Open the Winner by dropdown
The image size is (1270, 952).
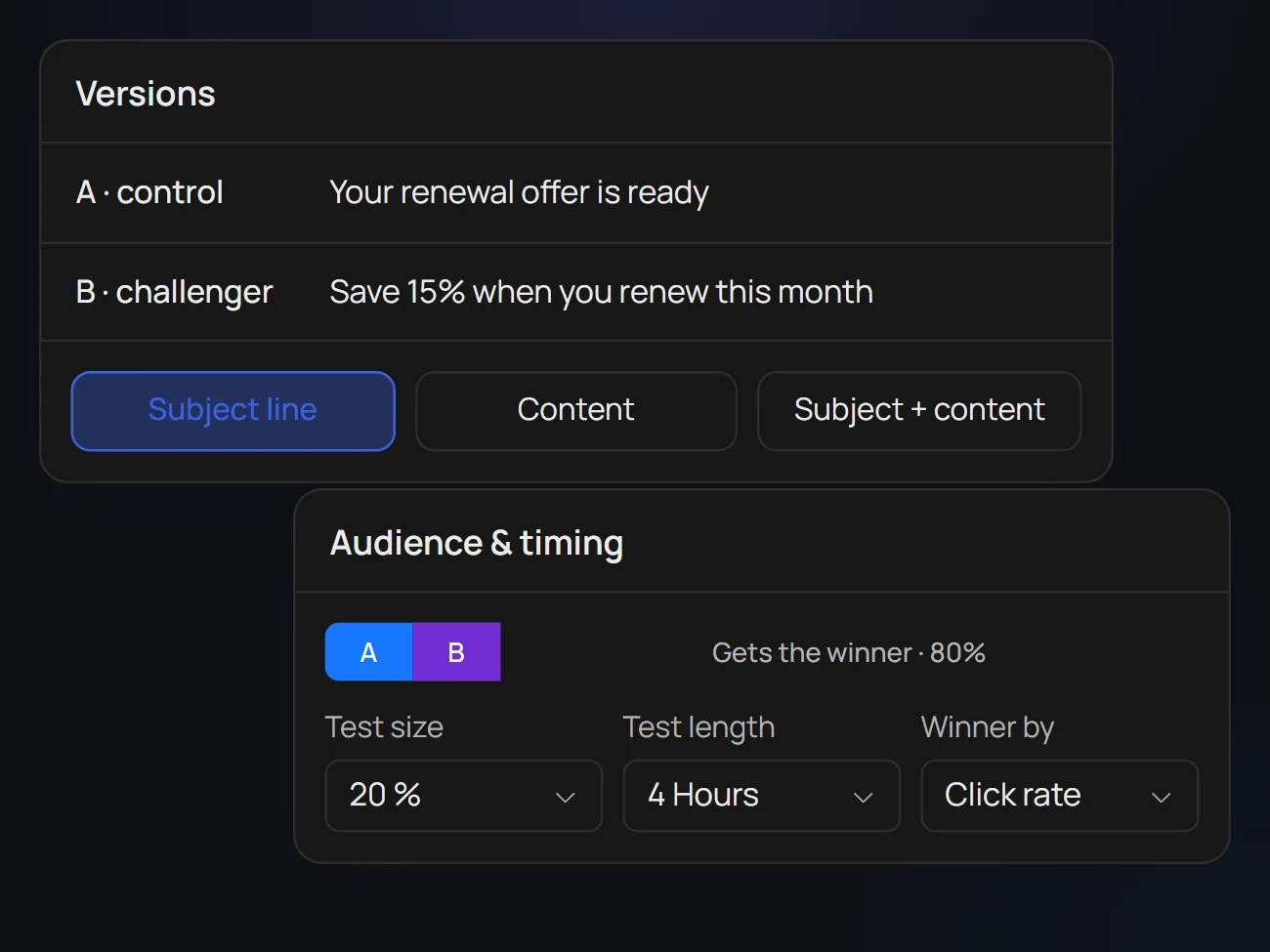1059,796
